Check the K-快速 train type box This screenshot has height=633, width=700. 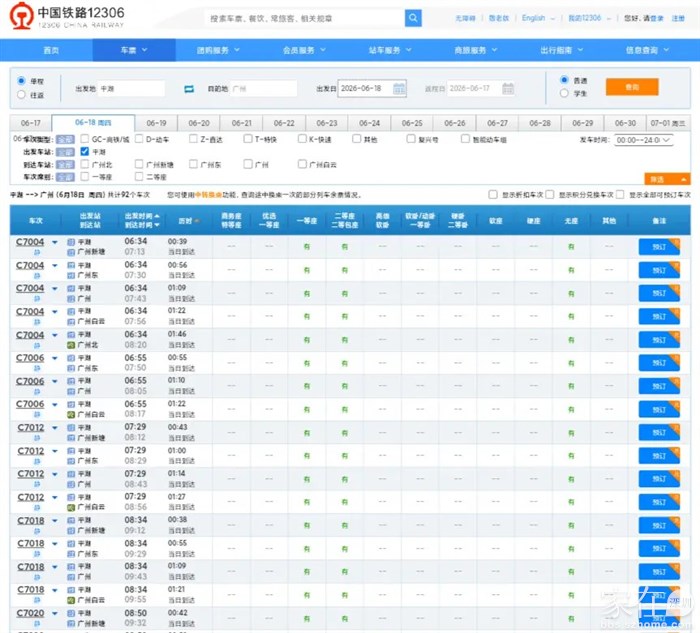pos(302,139)
